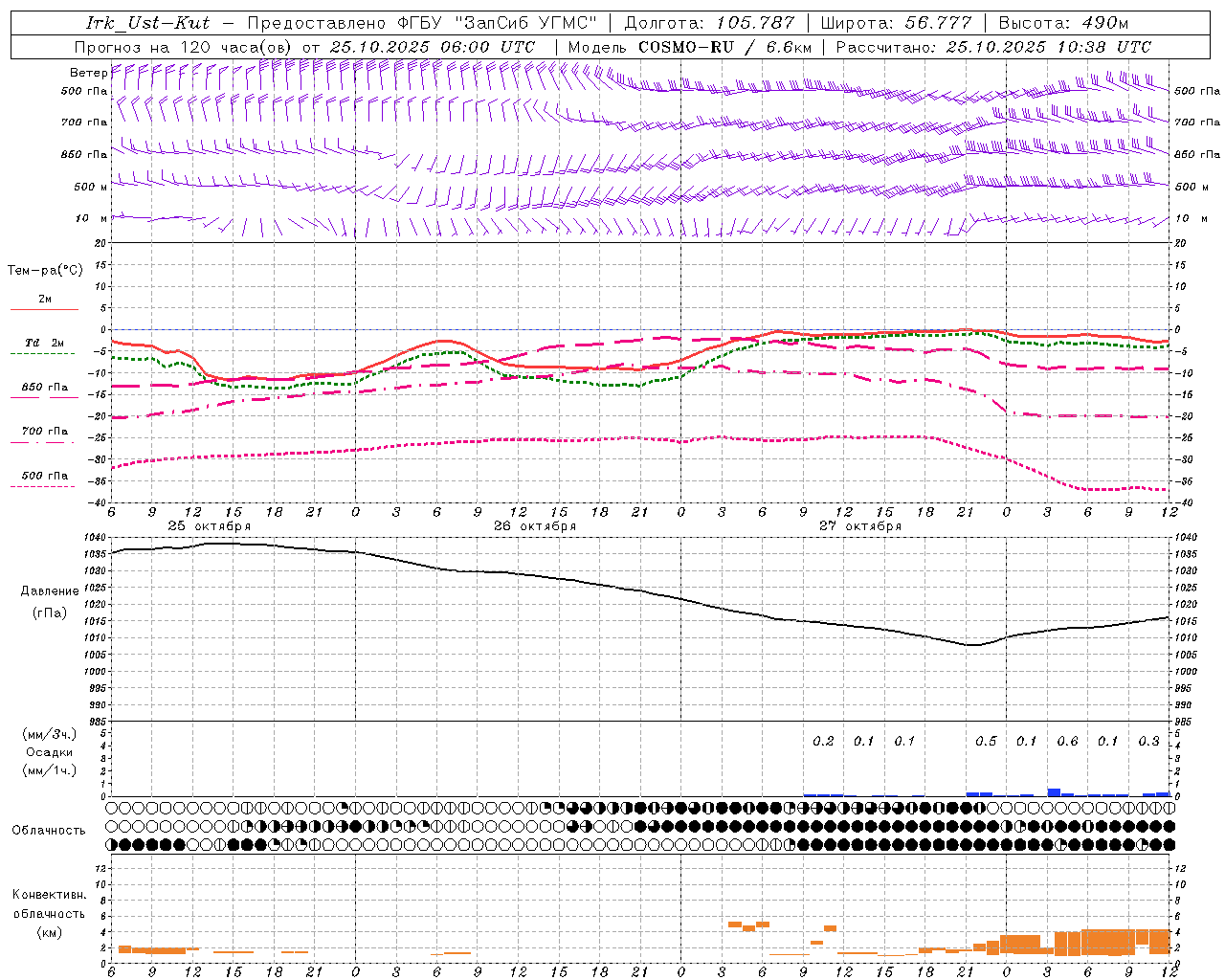
Task: Click the black pressure curve at its minimum
Action: coord(972,645)
